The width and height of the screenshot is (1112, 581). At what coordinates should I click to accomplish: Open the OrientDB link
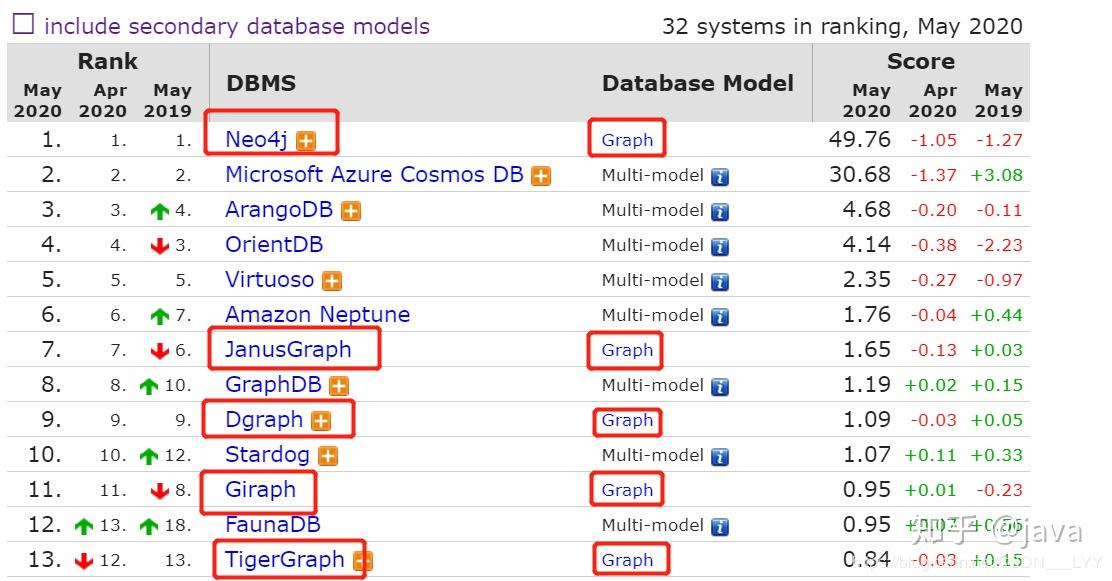click(274, 245)
